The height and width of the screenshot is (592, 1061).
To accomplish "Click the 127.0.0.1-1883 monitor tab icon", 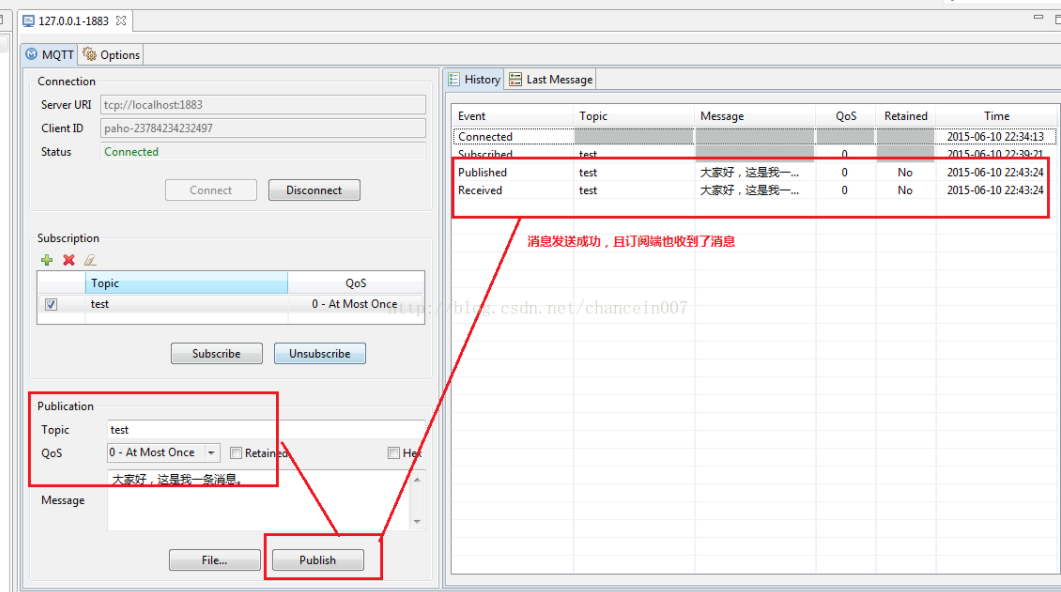I will [28, 21].
